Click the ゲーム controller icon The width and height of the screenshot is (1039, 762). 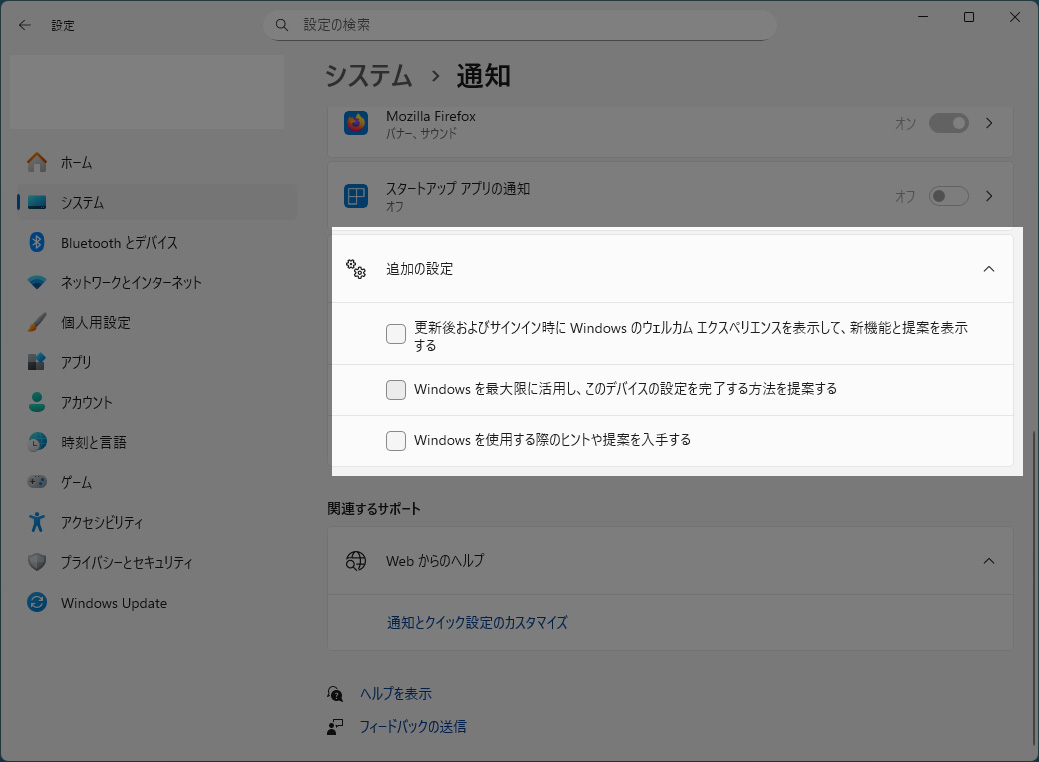click(x=37, y=482)
